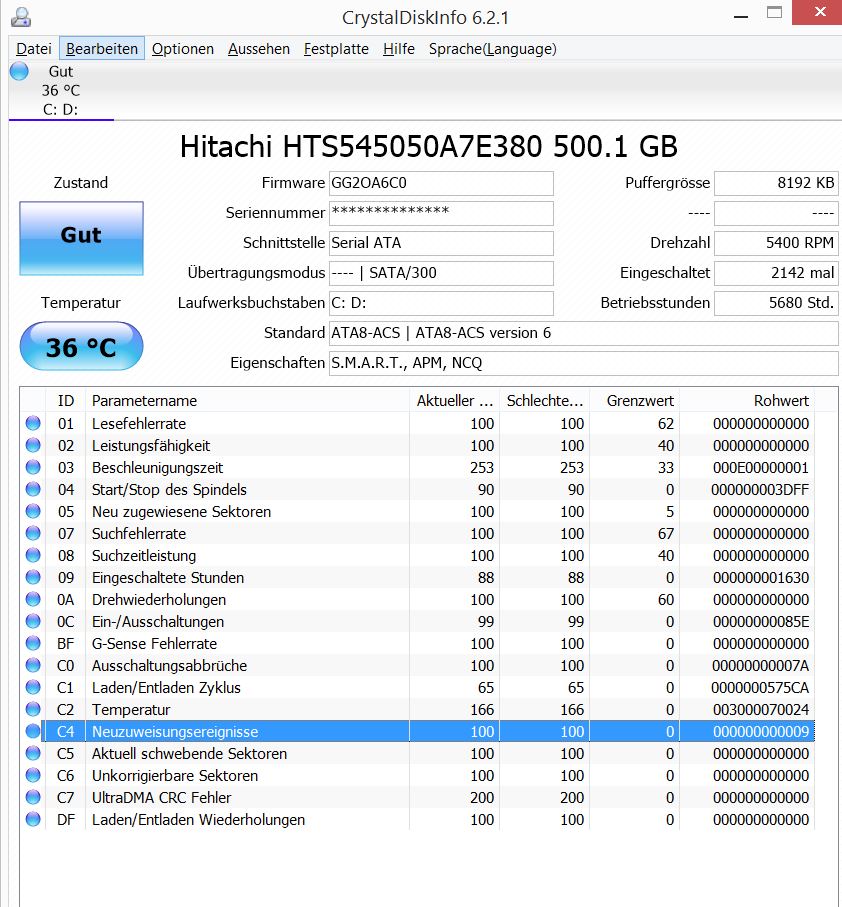Screen dimensions: 842x907
Task: Click the Laufwerksbuchstaben field
Action: pos(441,303)
